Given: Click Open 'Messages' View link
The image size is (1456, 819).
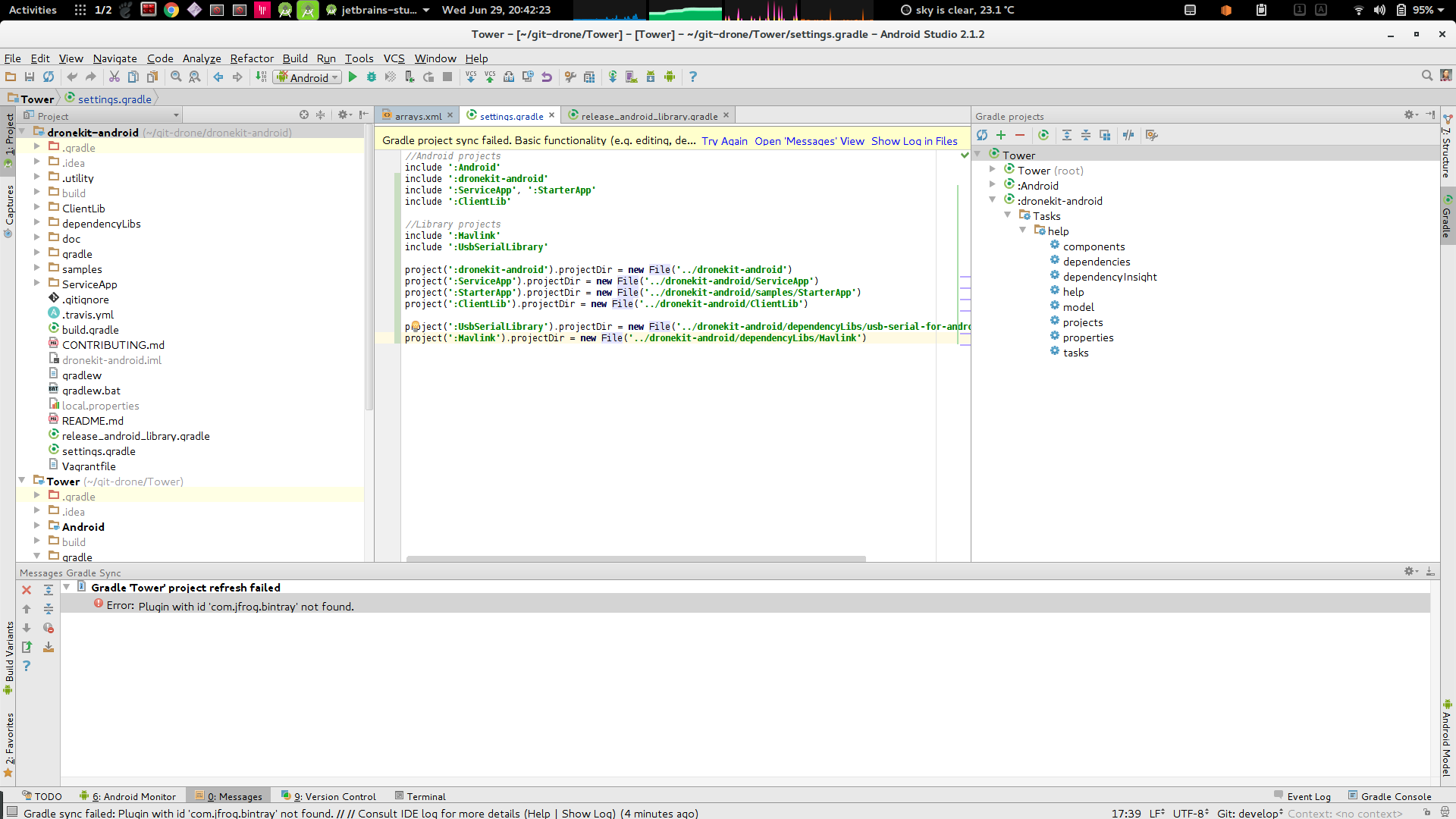Looking at the screenshot, I should click(809, 141).
